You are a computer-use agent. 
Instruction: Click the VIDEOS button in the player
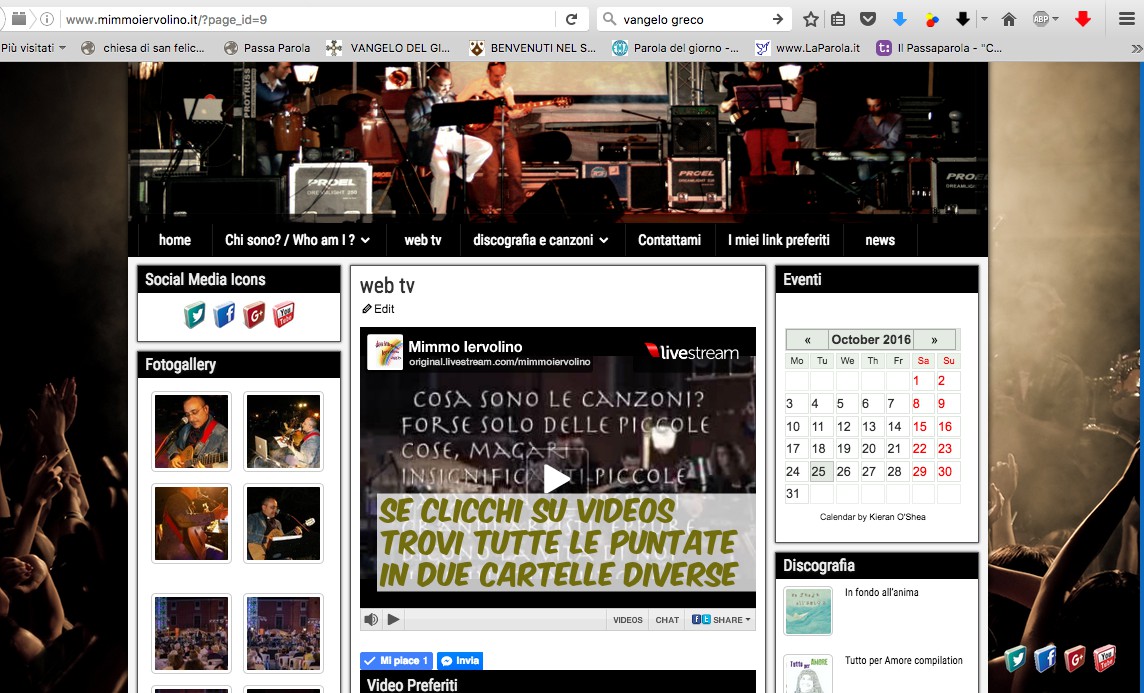(627, 620)
